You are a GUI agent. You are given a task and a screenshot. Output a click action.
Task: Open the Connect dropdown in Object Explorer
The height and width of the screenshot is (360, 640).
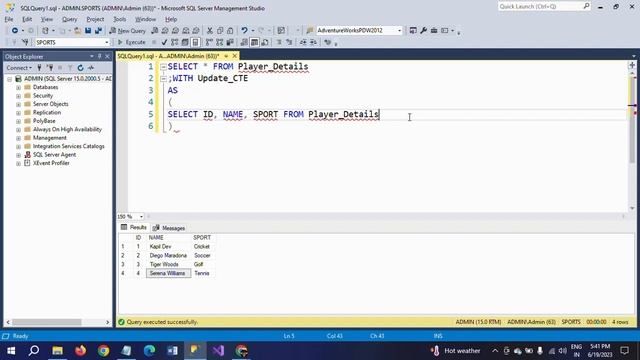19,68
